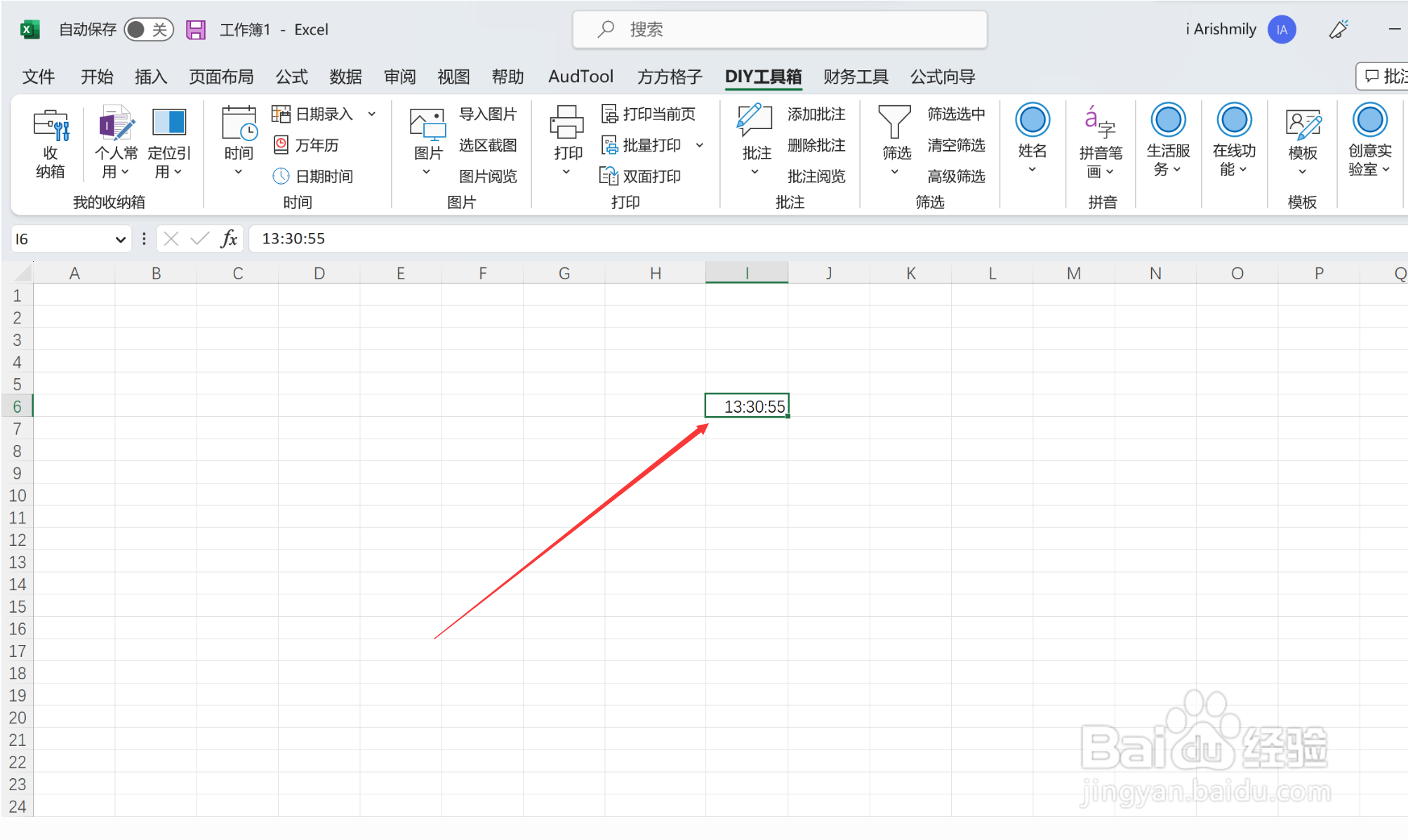The image size is (1408, 840).
Task: Open the 财务工具 ribbon tab
Action: click(x=856, y=76)
